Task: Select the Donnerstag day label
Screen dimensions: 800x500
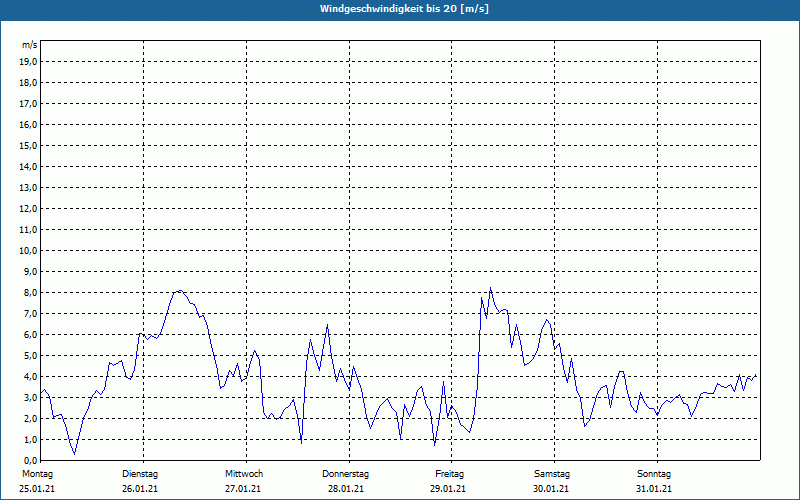Action: click(345, 474)
